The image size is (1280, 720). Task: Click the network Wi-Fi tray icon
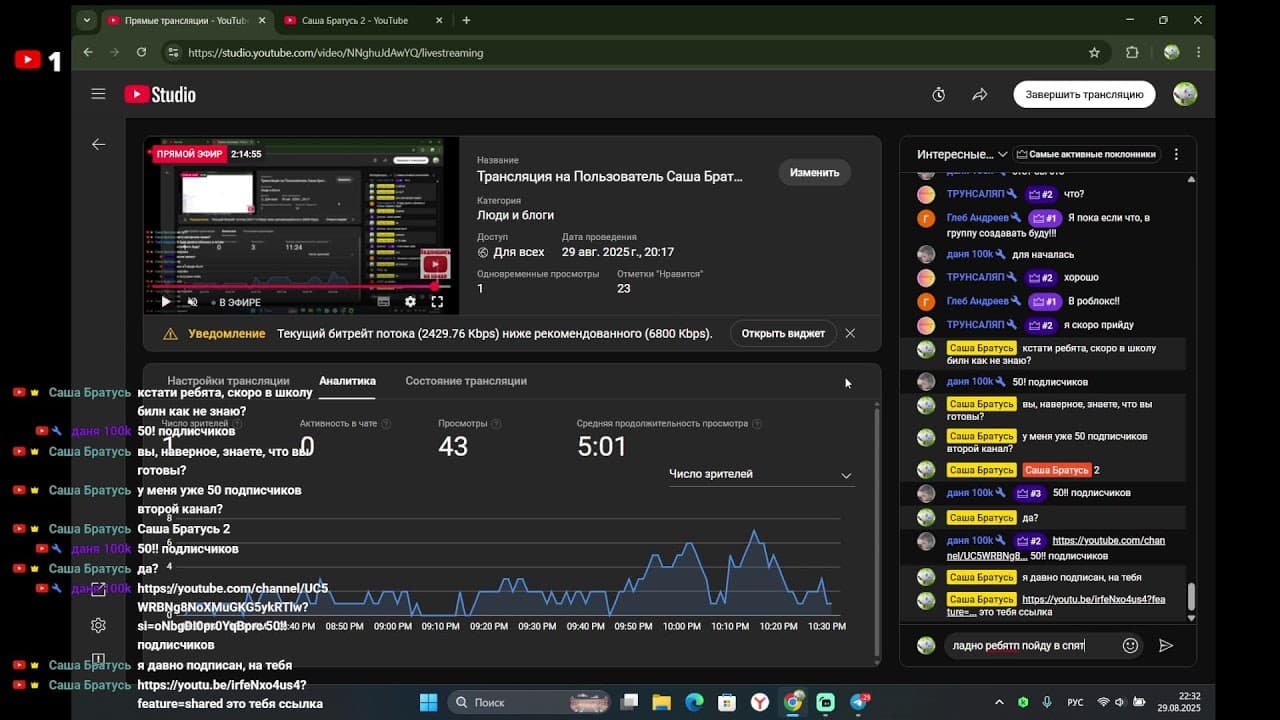(x=1103, y=702)
